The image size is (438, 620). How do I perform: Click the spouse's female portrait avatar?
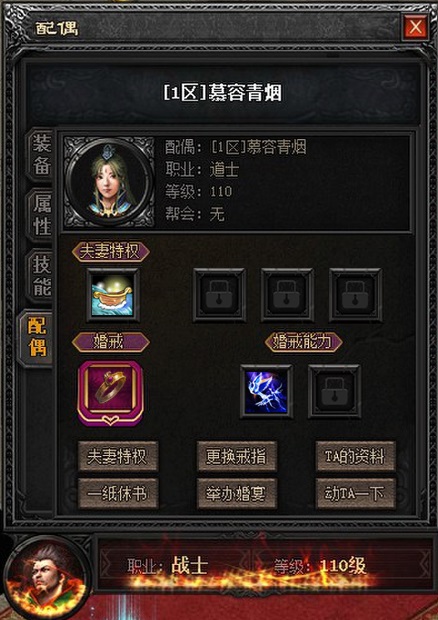point(110,182)
